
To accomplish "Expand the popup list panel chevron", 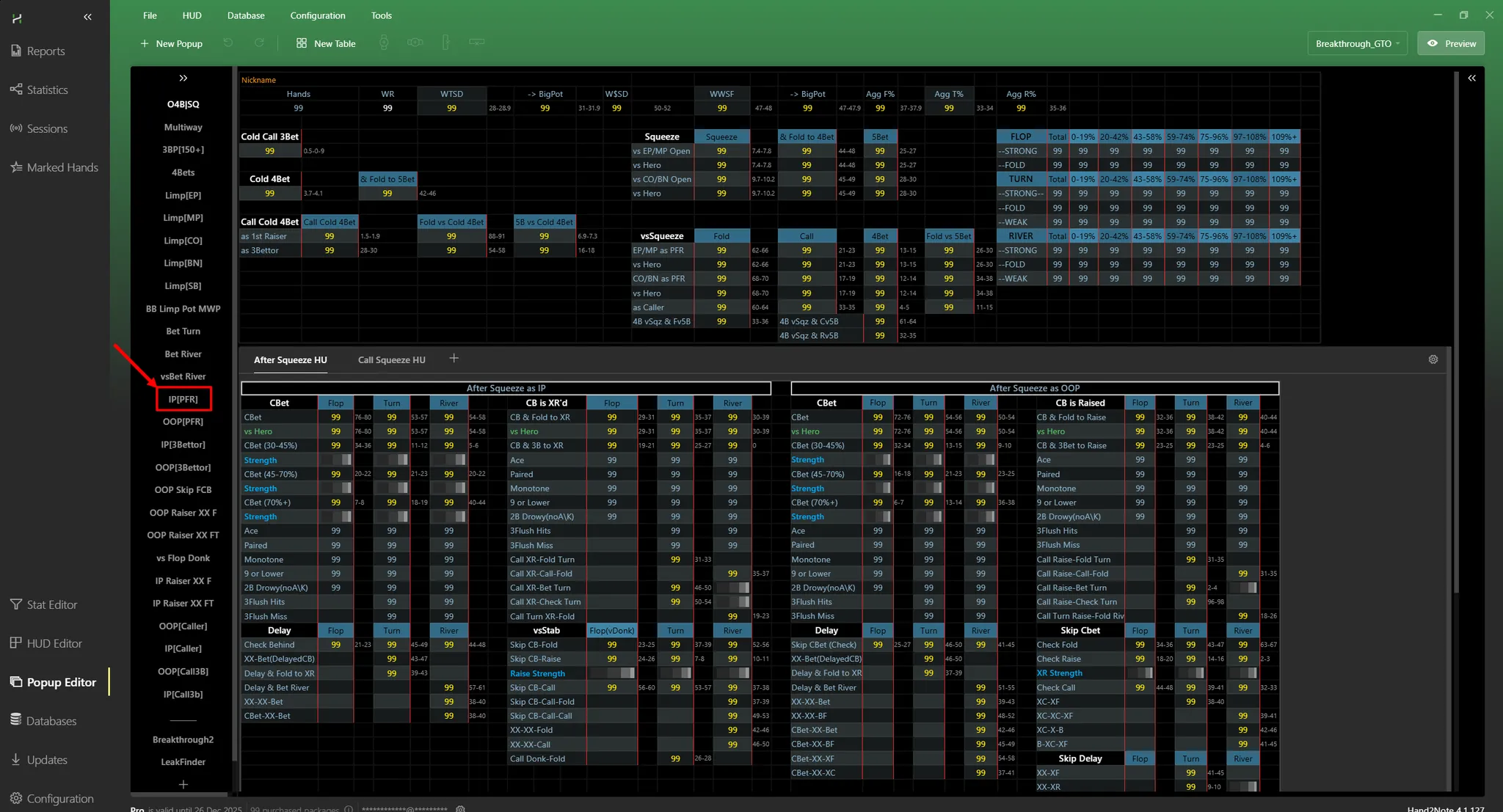I will tap(183, 78).
